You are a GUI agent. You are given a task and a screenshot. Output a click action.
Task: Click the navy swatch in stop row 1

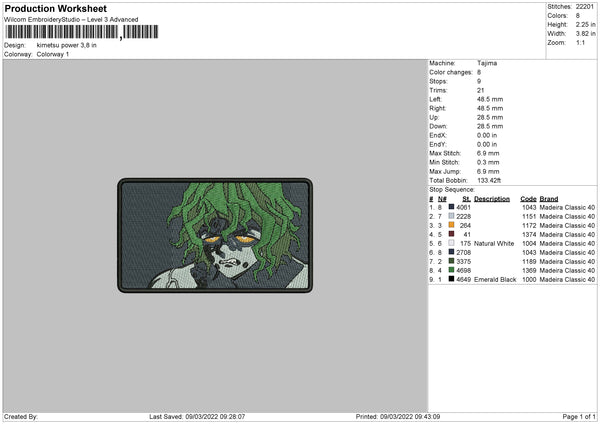[451, 207]
